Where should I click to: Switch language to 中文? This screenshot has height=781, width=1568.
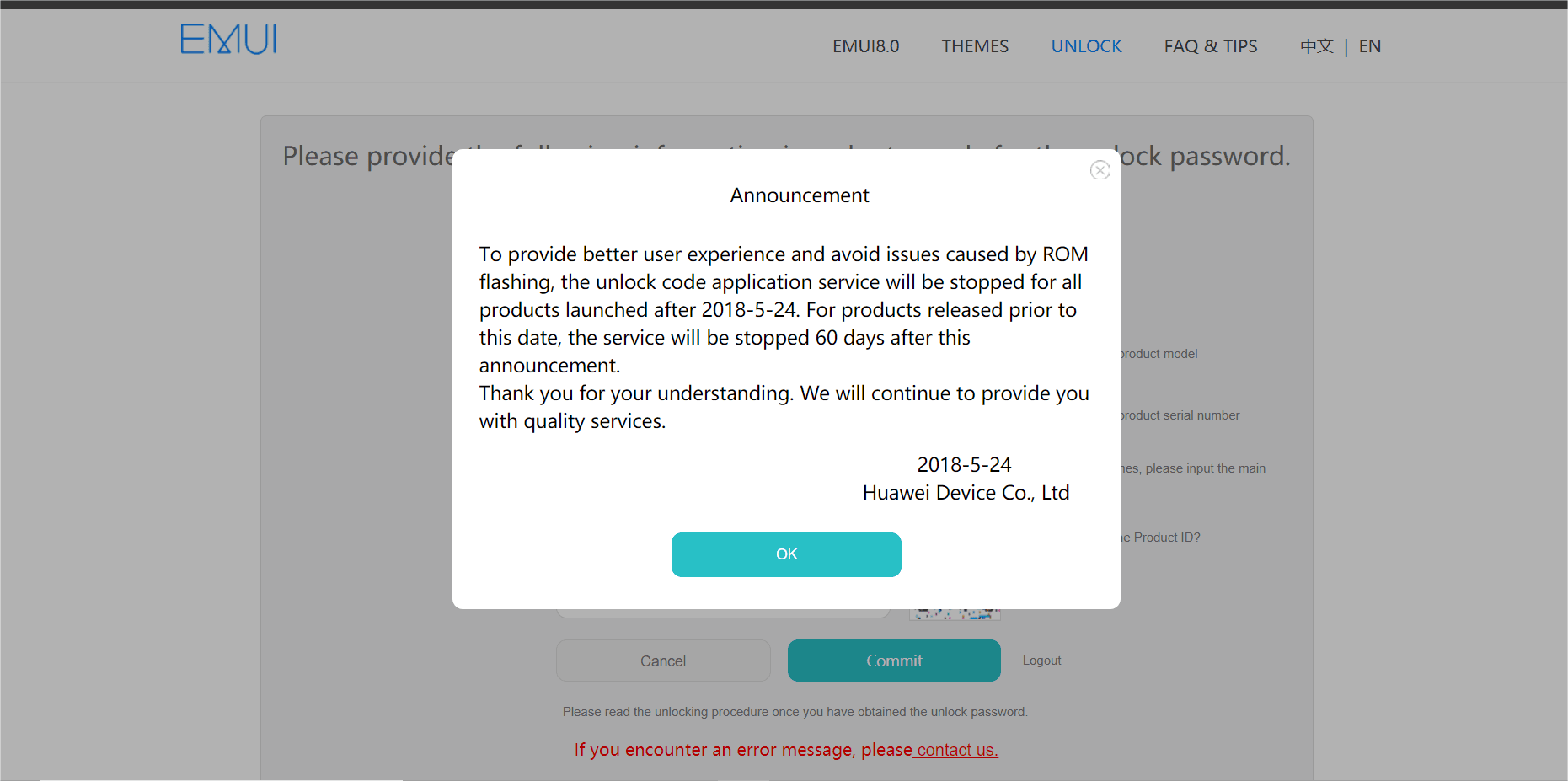[x=1317, y=46]
